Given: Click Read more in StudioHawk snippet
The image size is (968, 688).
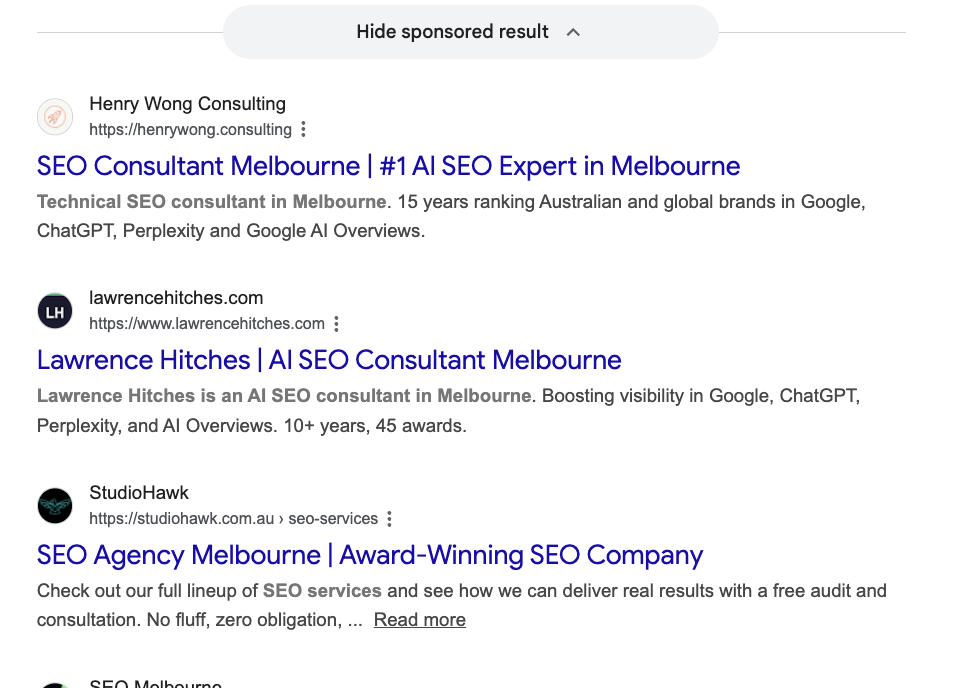Looking at the screenshot, I should [420, 619].
